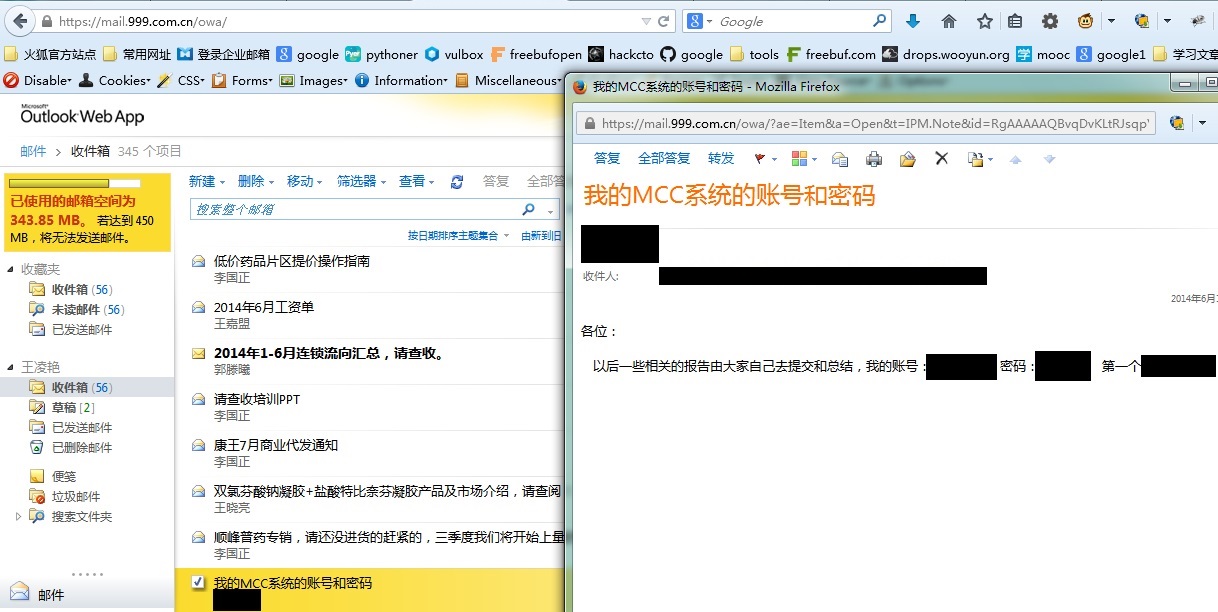Open the drops.wooyun.org bookmark

point(947,55)
